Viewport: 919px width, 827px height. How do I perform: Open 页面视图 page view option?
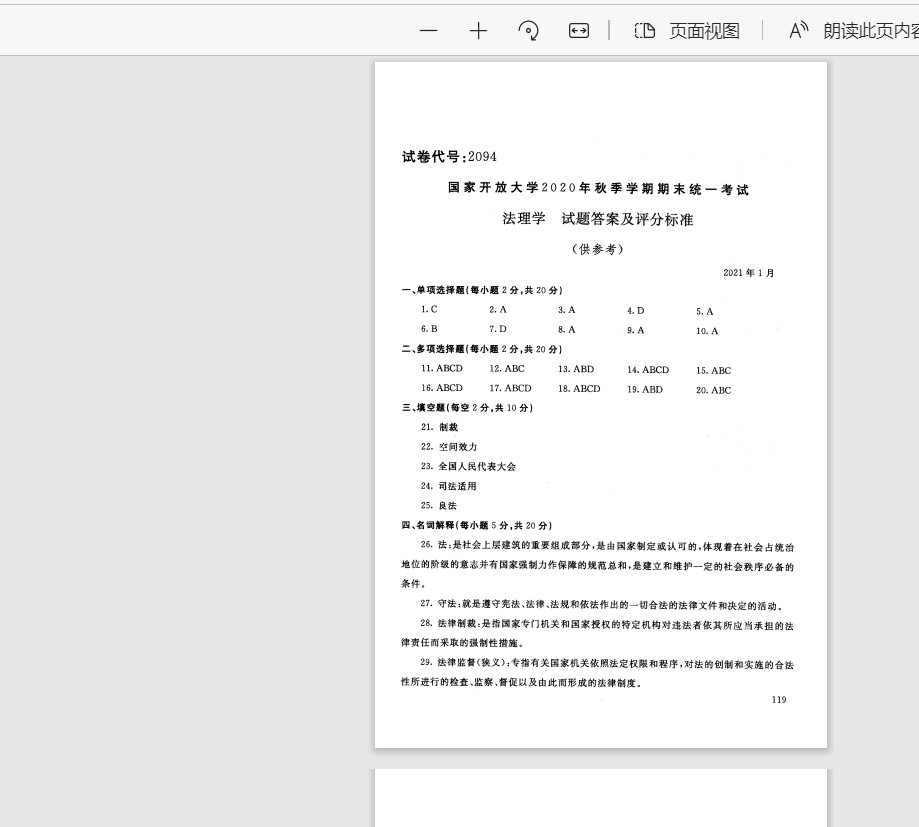click(704, 30)
